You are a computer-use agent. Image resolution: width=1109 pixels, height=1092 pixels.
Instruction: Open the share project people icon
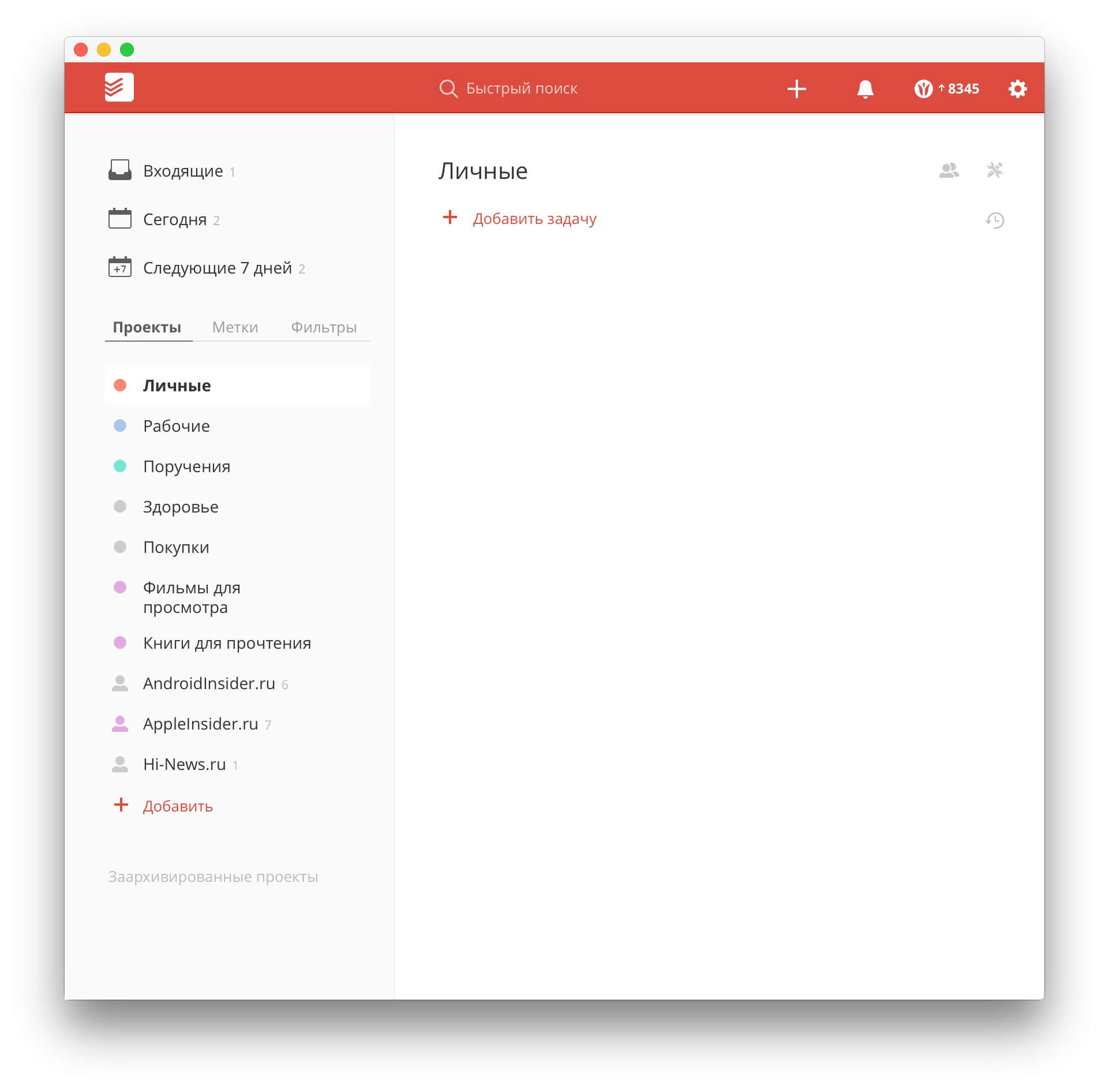(949, 170)
